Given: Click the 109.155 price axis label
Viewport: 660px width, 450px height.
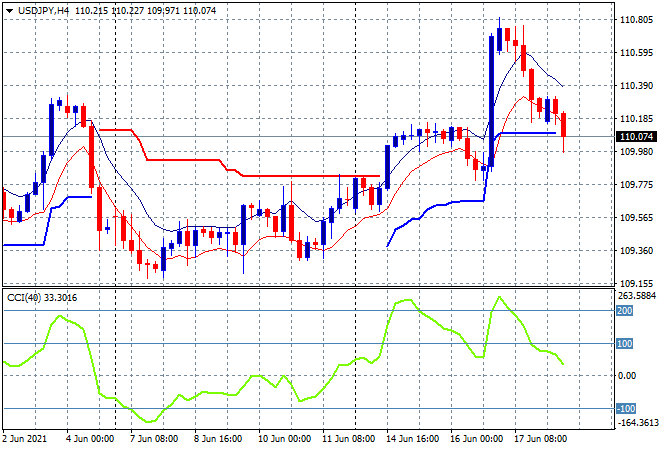Looking at the screenshot, I should click(636, 284).
